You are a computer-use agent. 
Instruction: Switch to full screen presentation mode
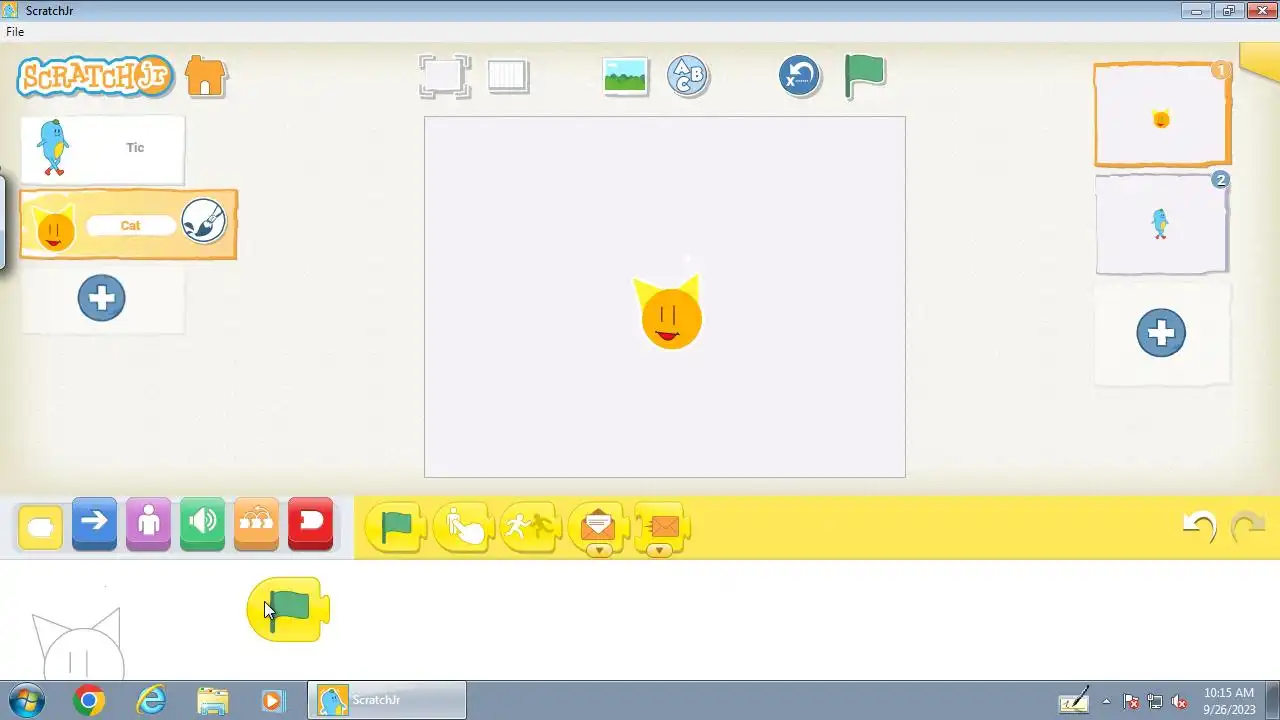click(444, 76)
